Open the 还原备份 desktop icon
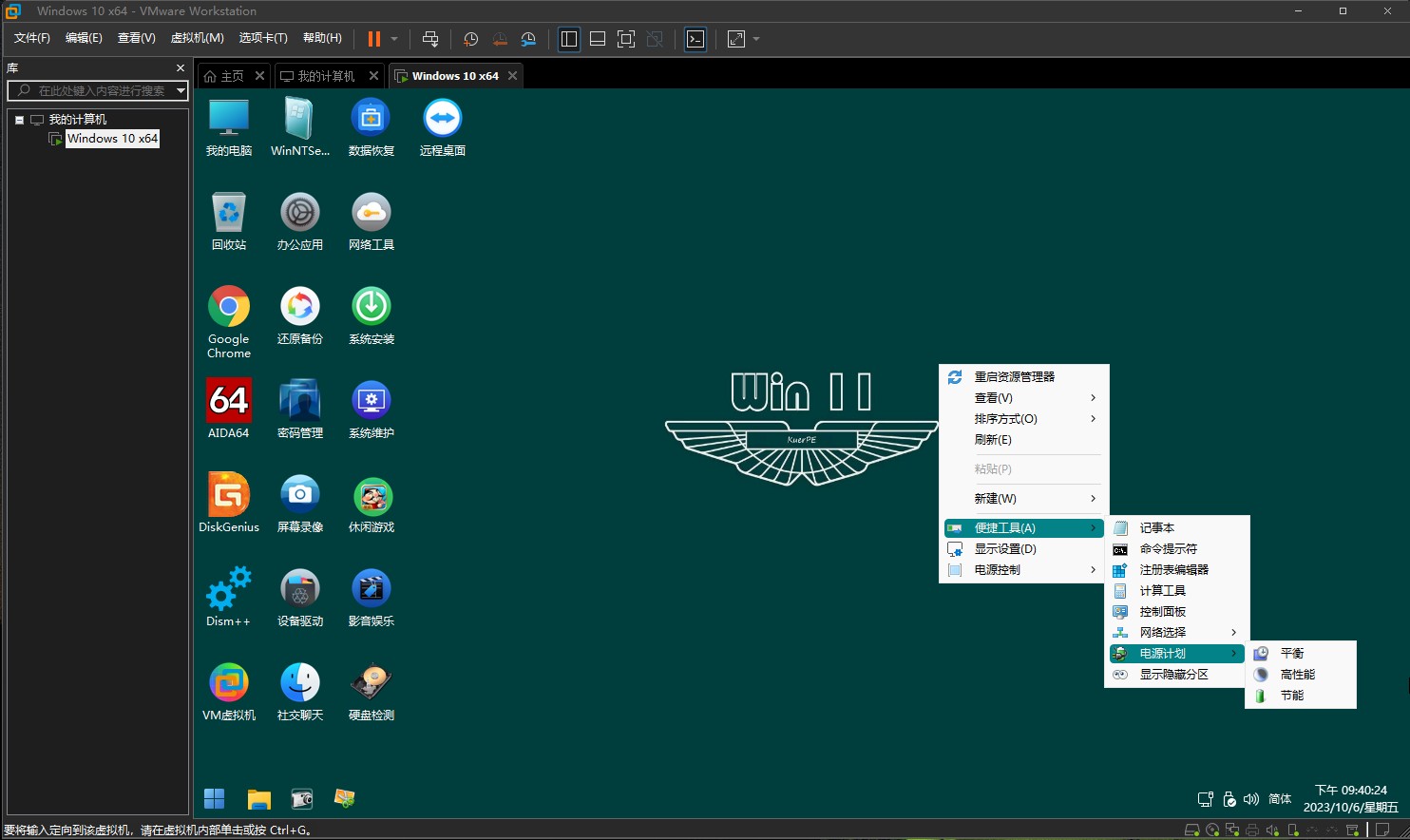This screenshot has height=840, width=1410. tap(300, 315)
